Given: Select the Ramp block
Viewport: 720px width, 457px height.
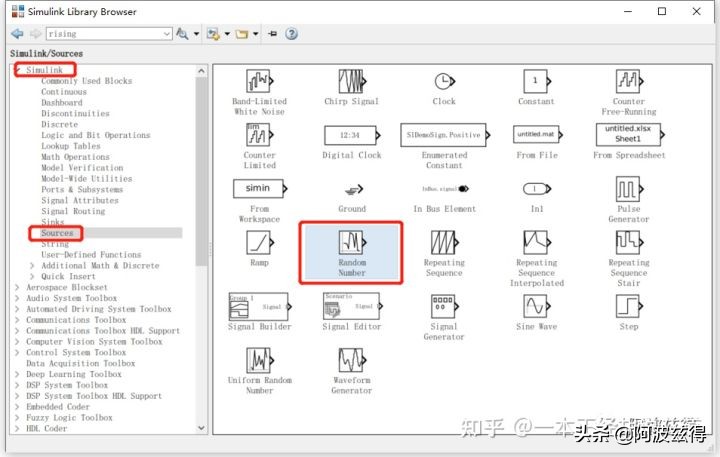Looking at the screenshot, I should [260, 243].
